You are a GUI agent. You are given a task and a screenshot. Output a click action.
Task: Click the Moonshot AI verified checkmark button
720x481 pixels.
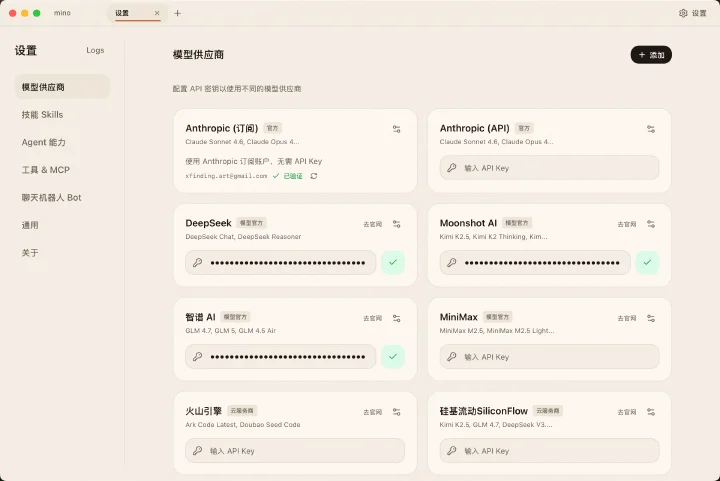click(x=647, y=263)
